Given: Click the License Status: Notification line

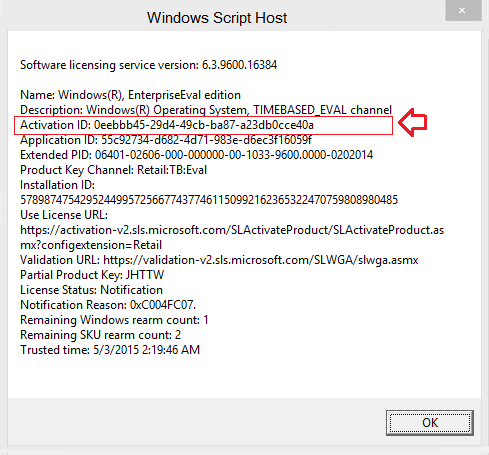Looking at the screenshot, I should pos(91,290).
